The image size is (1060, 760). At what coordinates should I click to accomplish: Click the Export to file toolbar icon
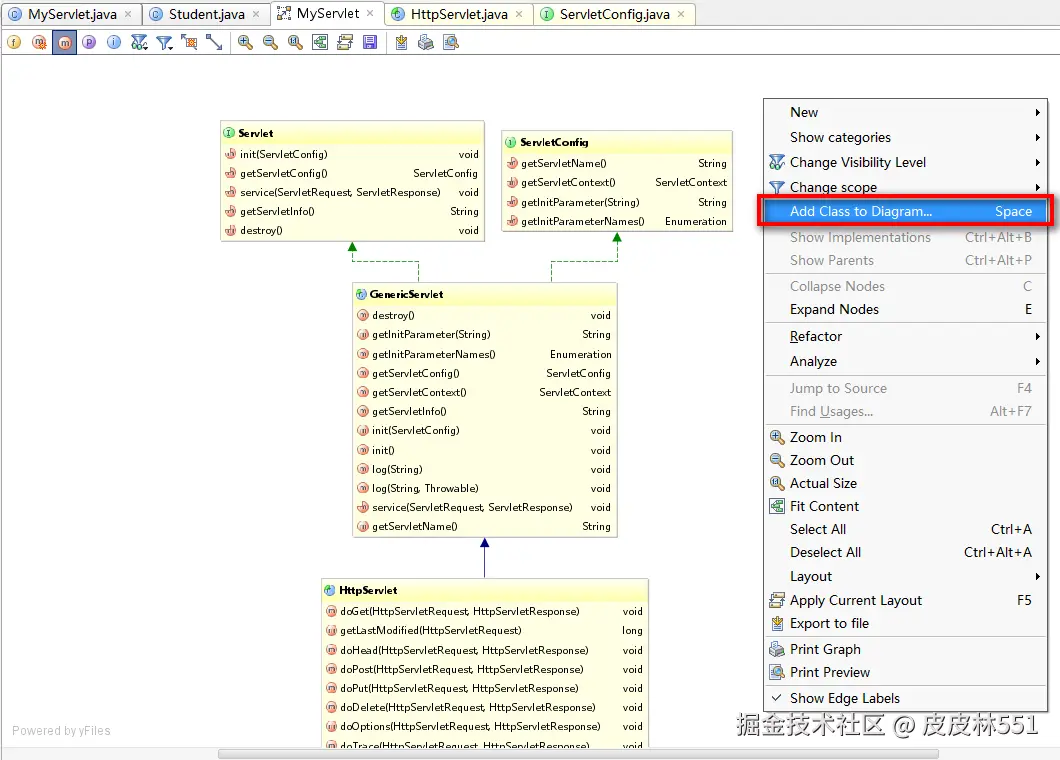tap(401, 43)
